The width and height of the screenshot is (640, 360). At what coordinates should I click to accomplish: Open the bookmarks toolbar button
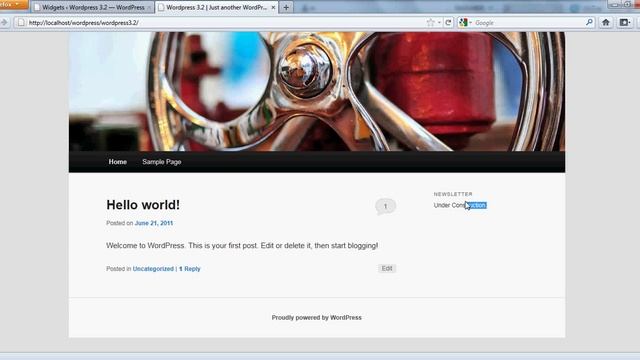[624, 22]
